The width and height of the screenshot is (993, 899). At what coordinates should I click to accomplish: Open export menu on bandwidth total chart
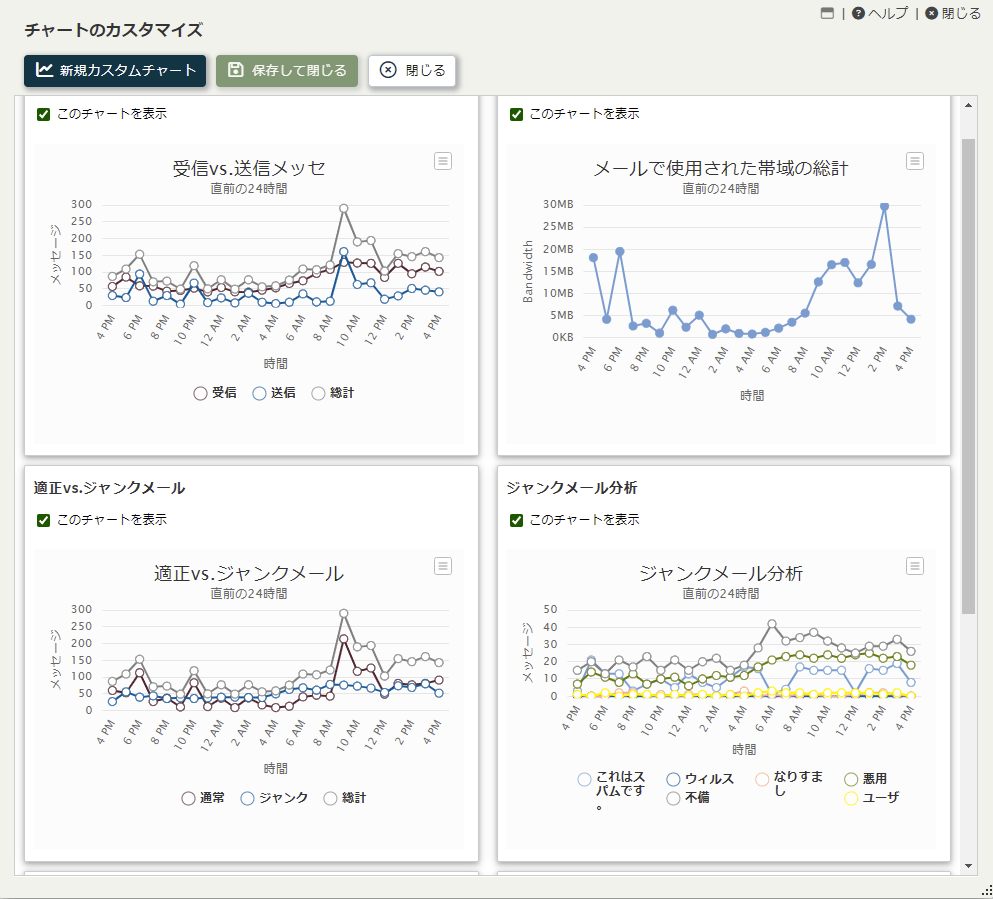pyautogui.click(x=914, y=161)
